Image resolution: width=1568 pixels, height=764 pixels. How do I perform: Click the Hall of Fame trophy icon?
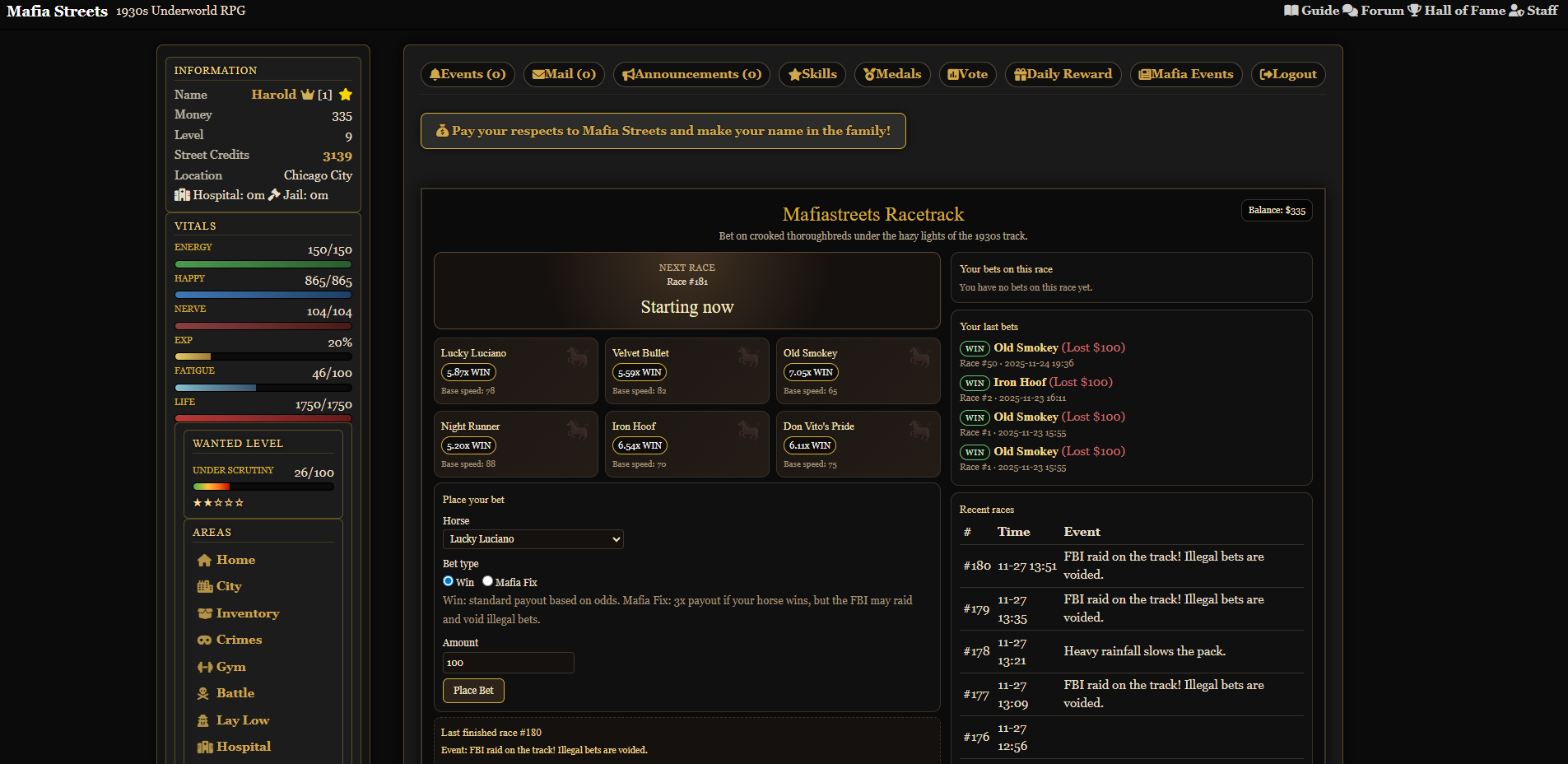click(1414, 11)
